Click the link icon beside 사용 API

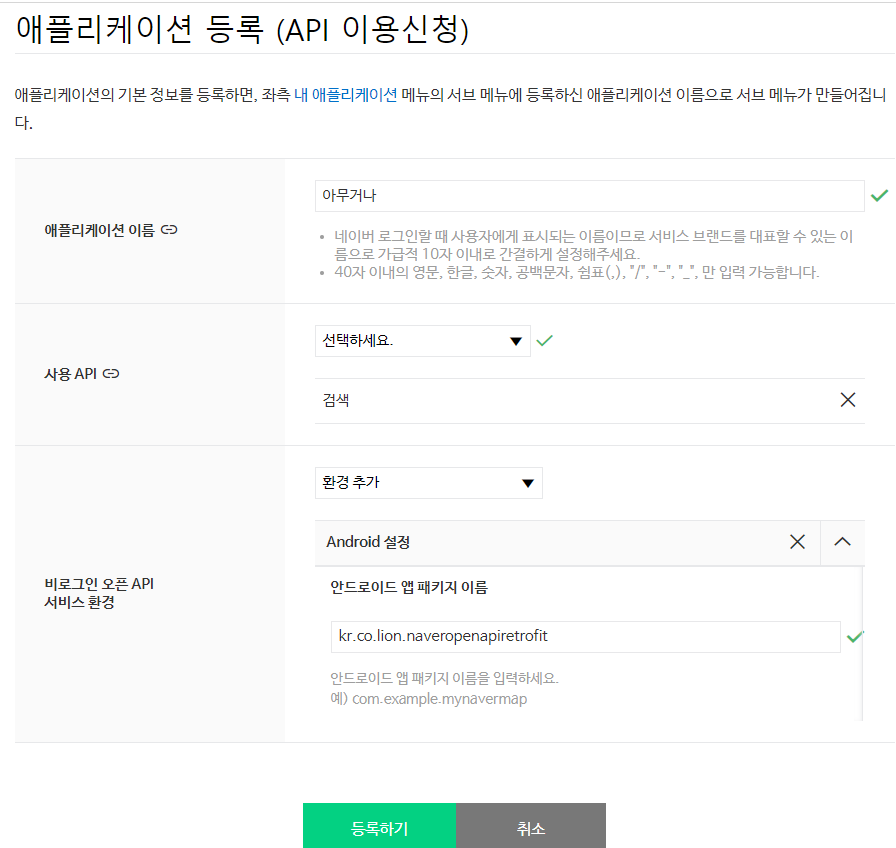111,374
